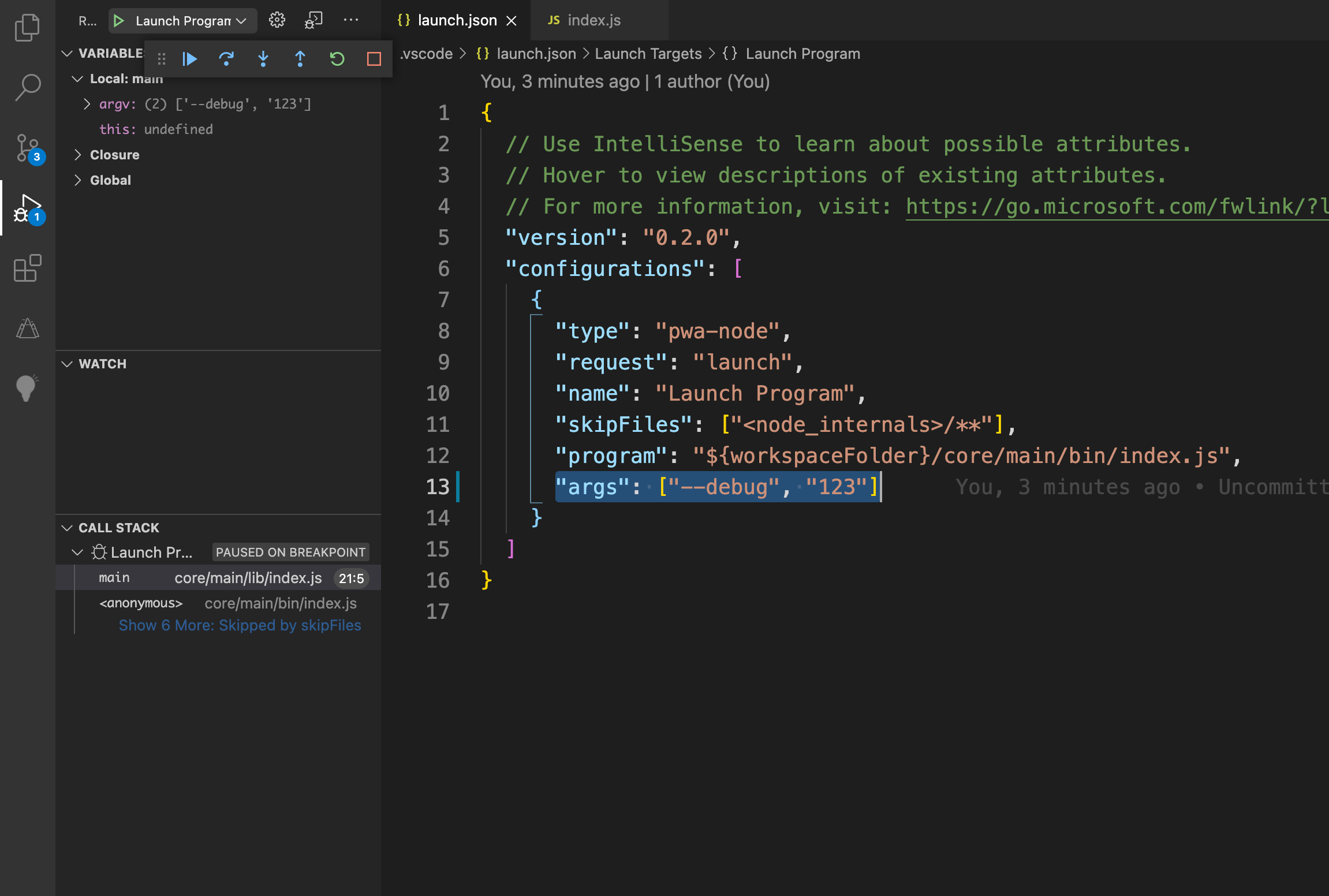Click Launch Program breadcrumb
This screenshot has width=1329, height=896.
pyautogui.click(x=802, y=54)
